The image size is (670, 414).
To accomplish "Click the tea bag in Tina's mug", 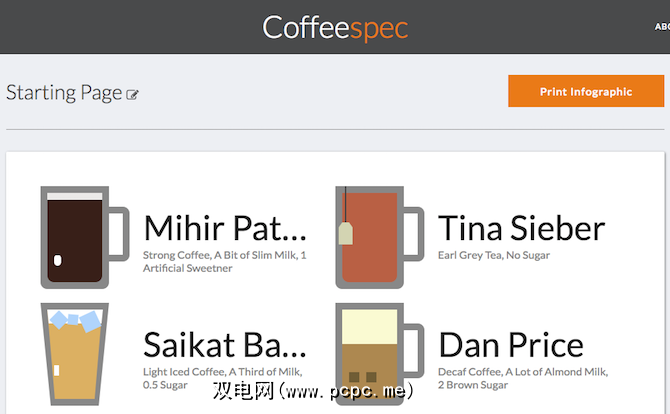I will click(346, 234).
